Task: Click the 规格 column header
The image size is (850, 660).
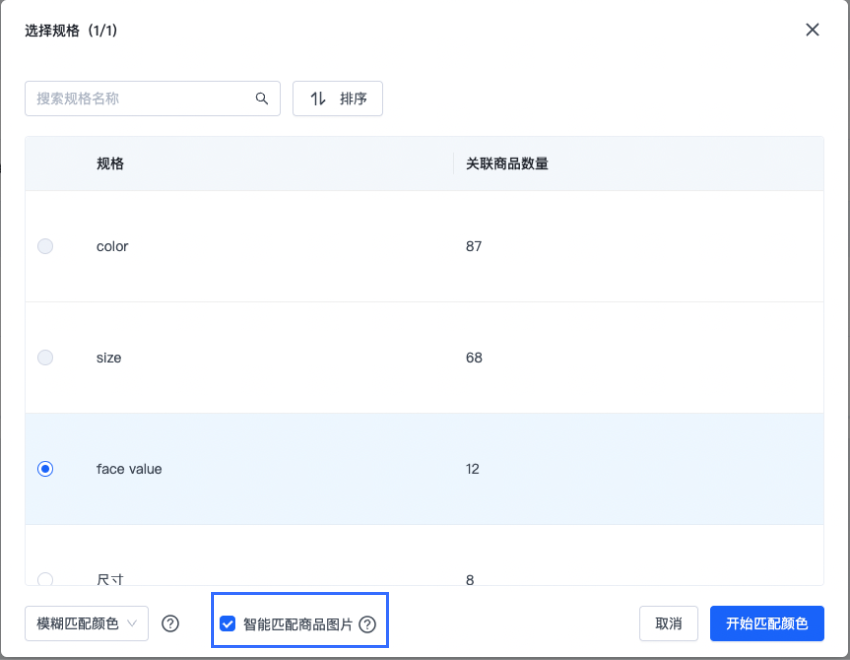Action: pyautogui.click(x=110, y=164)
